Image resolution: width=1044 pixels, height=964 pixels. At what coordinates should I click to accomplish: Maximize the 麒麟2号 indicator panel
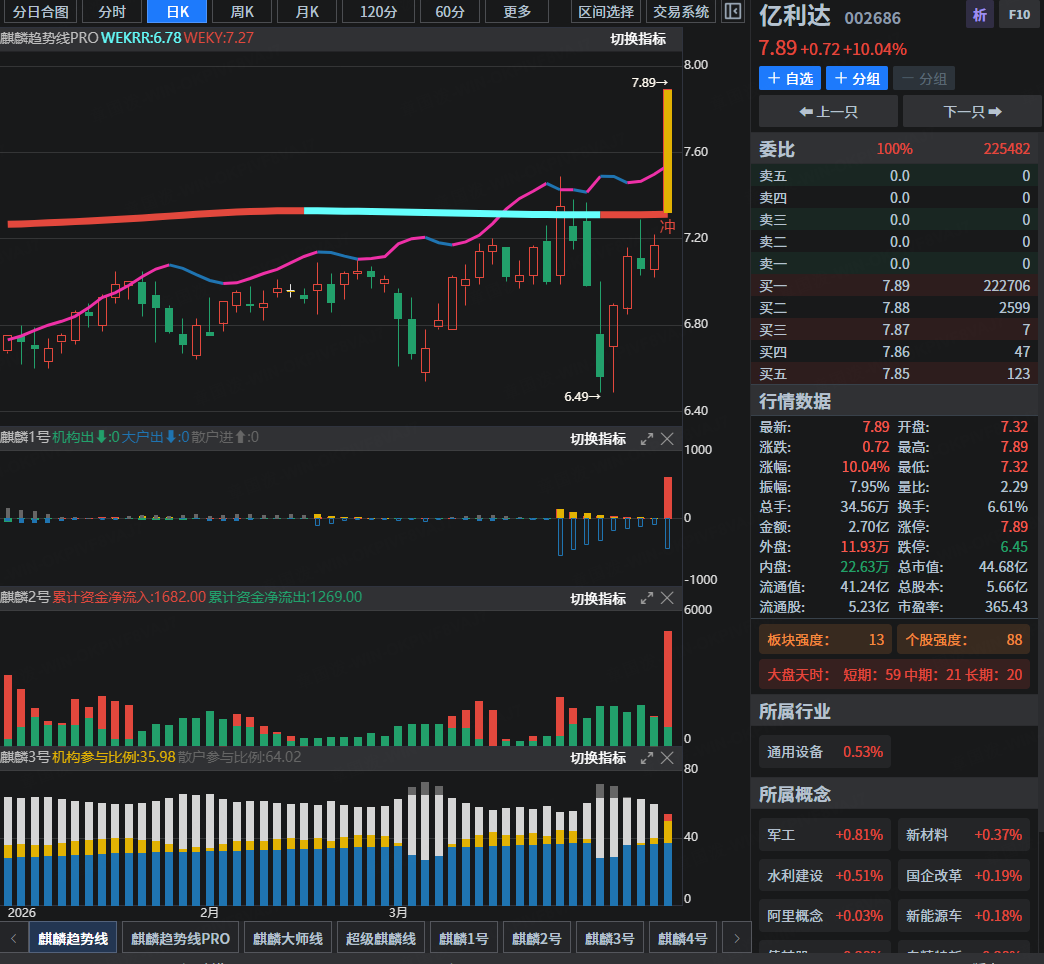click(646, 598)
